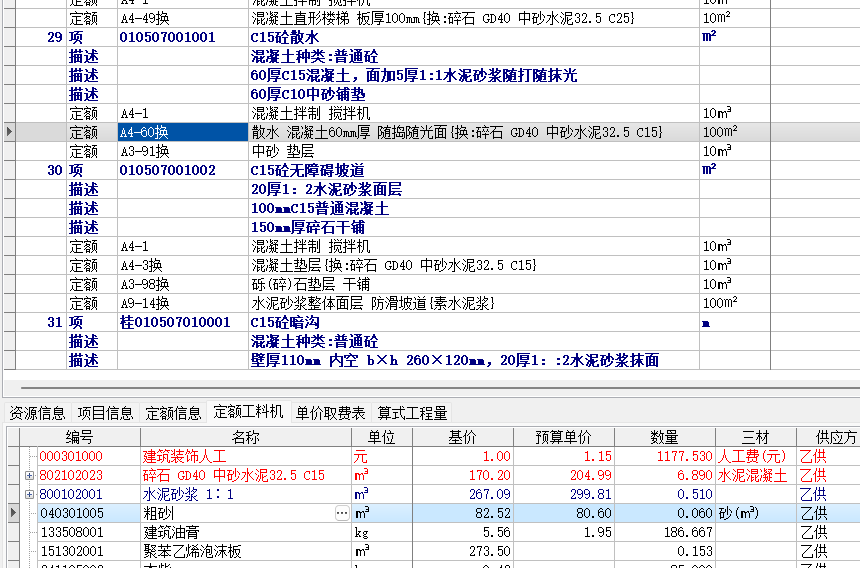The width and height of the screenshot is (860, 568).
Task: Expand the 802102023 碎石 material row
Action: coord(30,475)
